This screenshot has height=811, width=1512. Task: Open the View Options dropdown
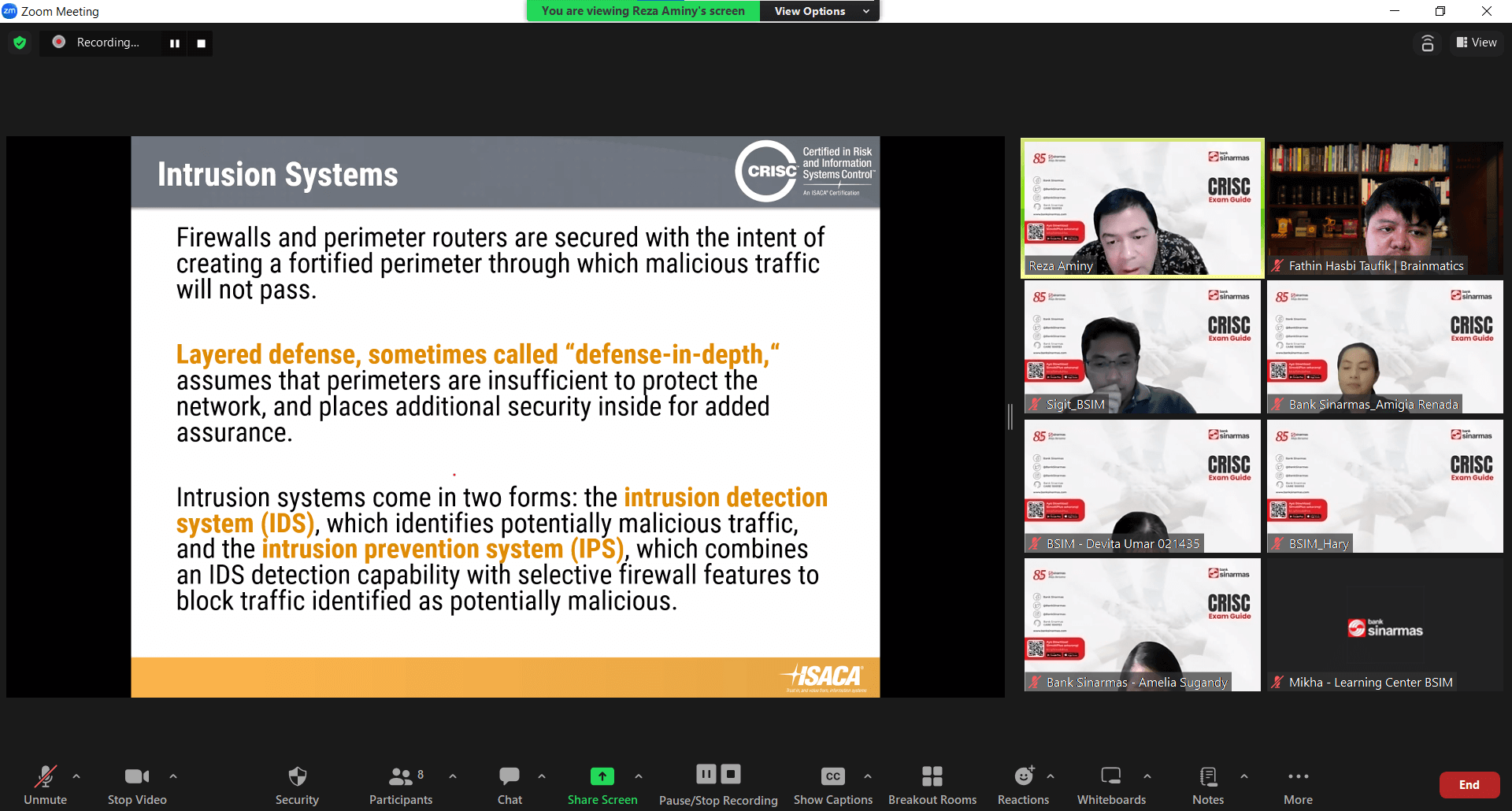click(x=819, y=11)
